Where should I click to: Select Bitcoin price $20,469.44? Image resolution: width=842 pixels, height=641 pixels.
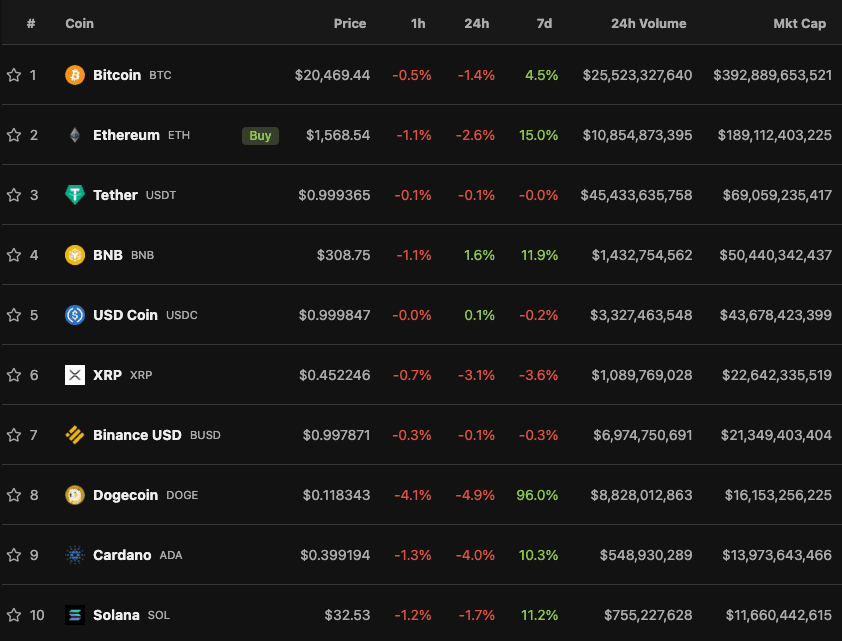[x=332, y=75]
